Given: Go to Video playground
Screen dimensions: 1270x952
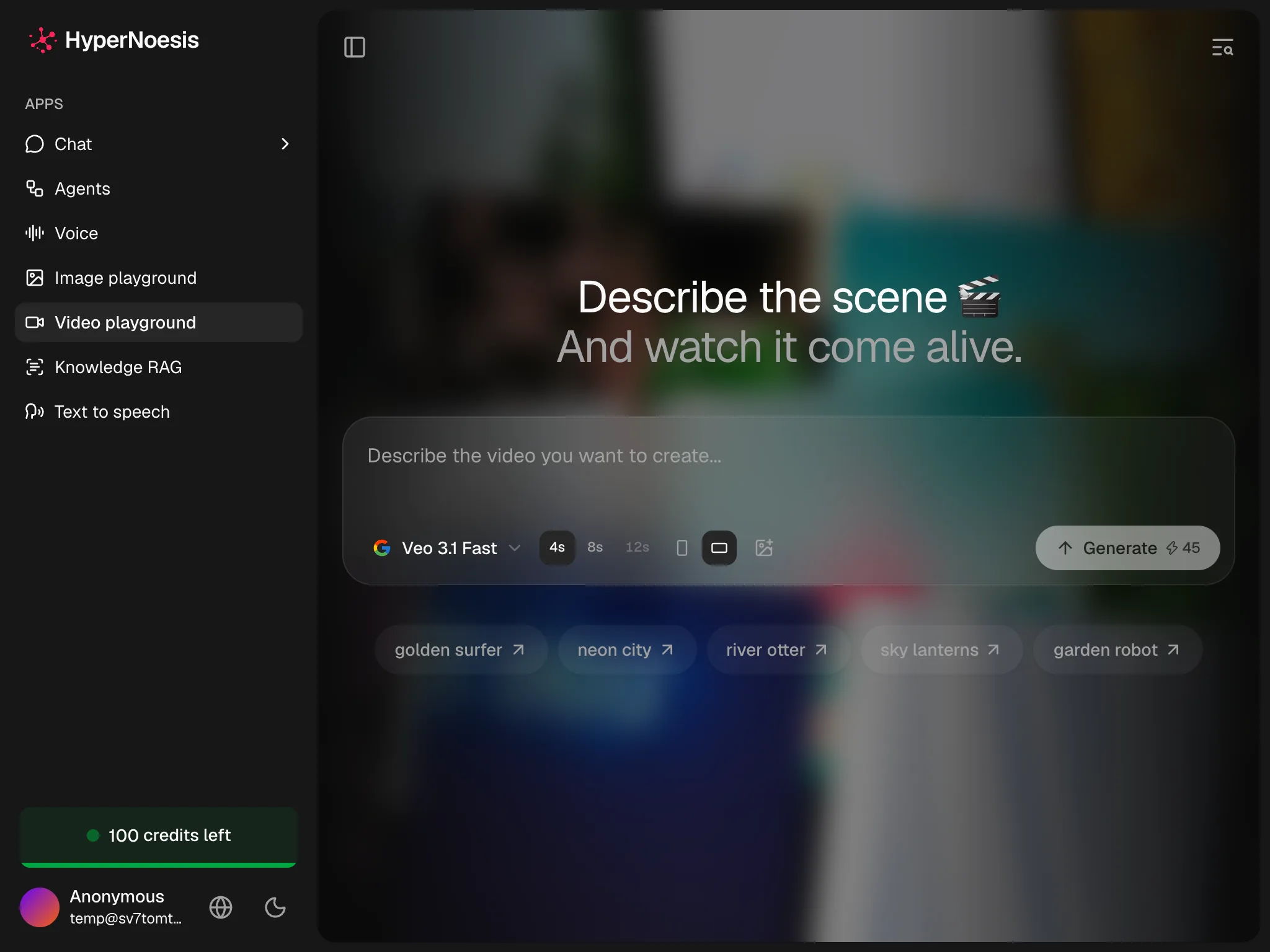Looking at the screenshot, I should pyautogui.click(x=159, y=322).
